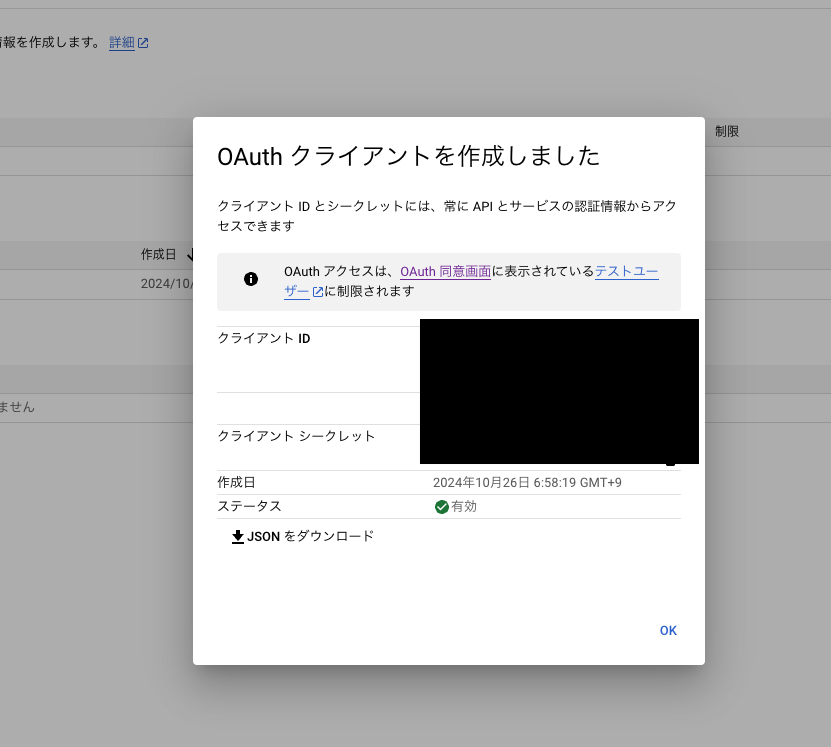Open the OAuth 同意画面 link
Viewport: 831px width, 747px height.
(x=446, y=270)
